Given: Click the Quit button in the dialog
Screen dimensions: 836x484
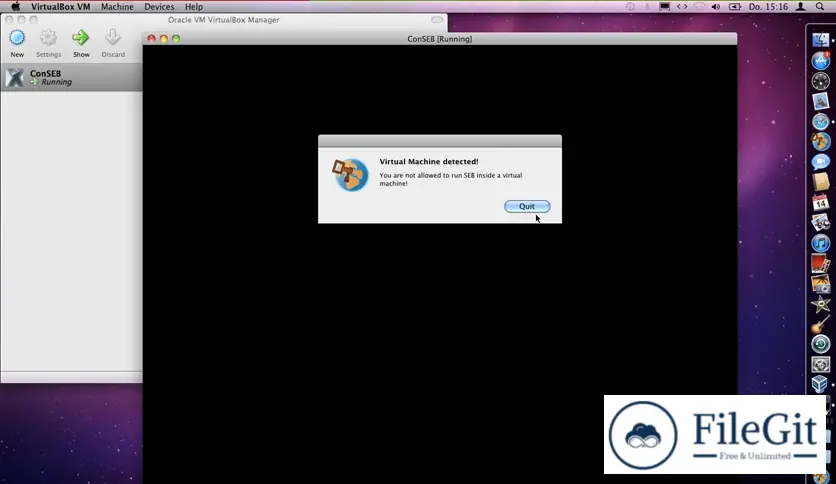Looking at the screenshot, I should pos(527,206).
